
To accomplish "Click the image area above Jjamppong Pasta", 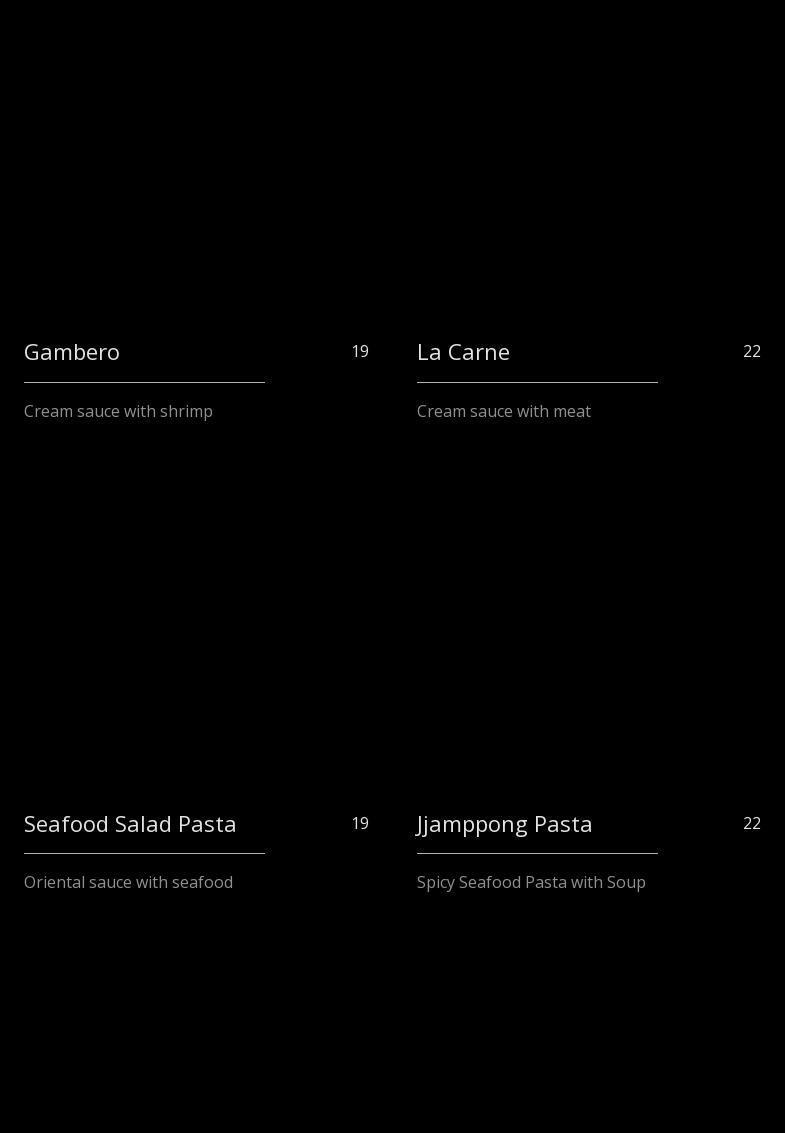I will click(589, 630).
